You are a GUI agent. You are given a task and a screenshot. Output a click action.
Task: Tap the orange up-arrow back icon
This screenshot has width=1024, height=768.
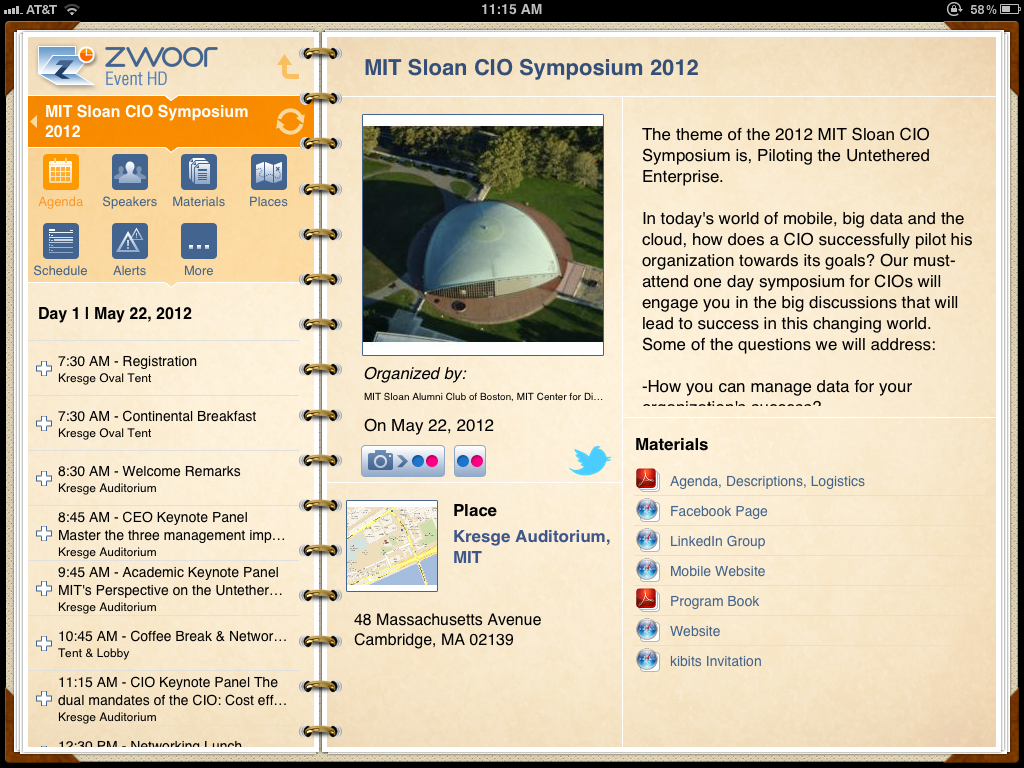tap(287, 67)
